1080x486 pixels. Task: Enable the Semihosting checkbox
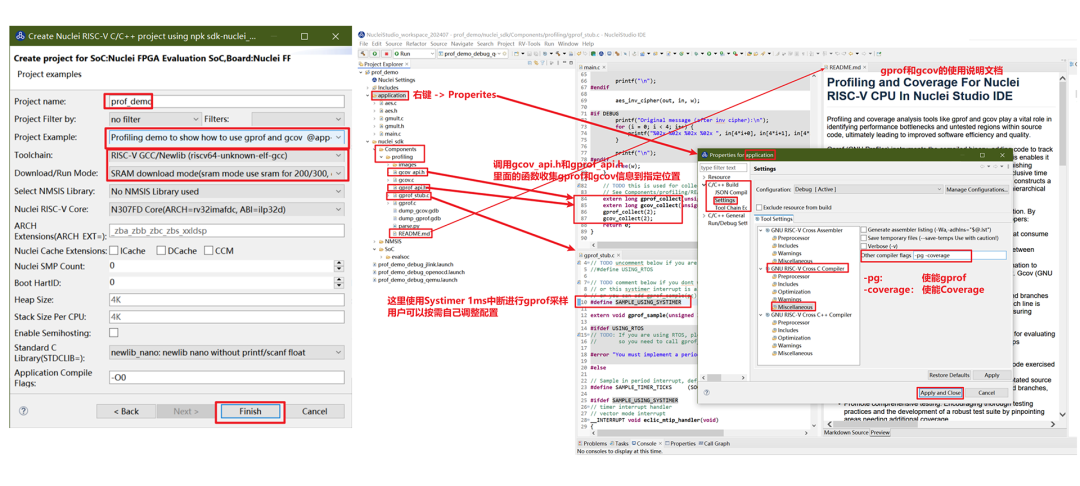tap(114, 332)
